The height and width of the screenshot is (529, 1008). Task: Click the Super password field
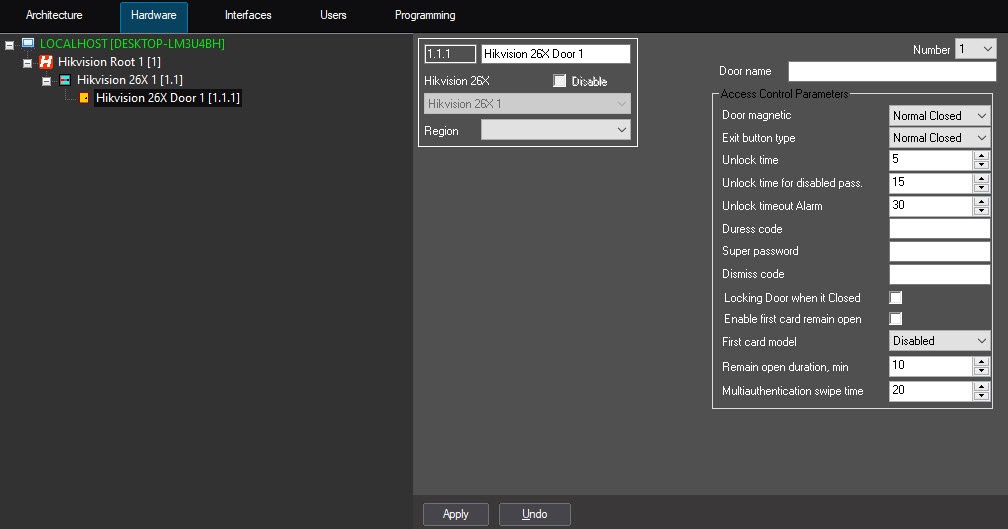[939, 251]
